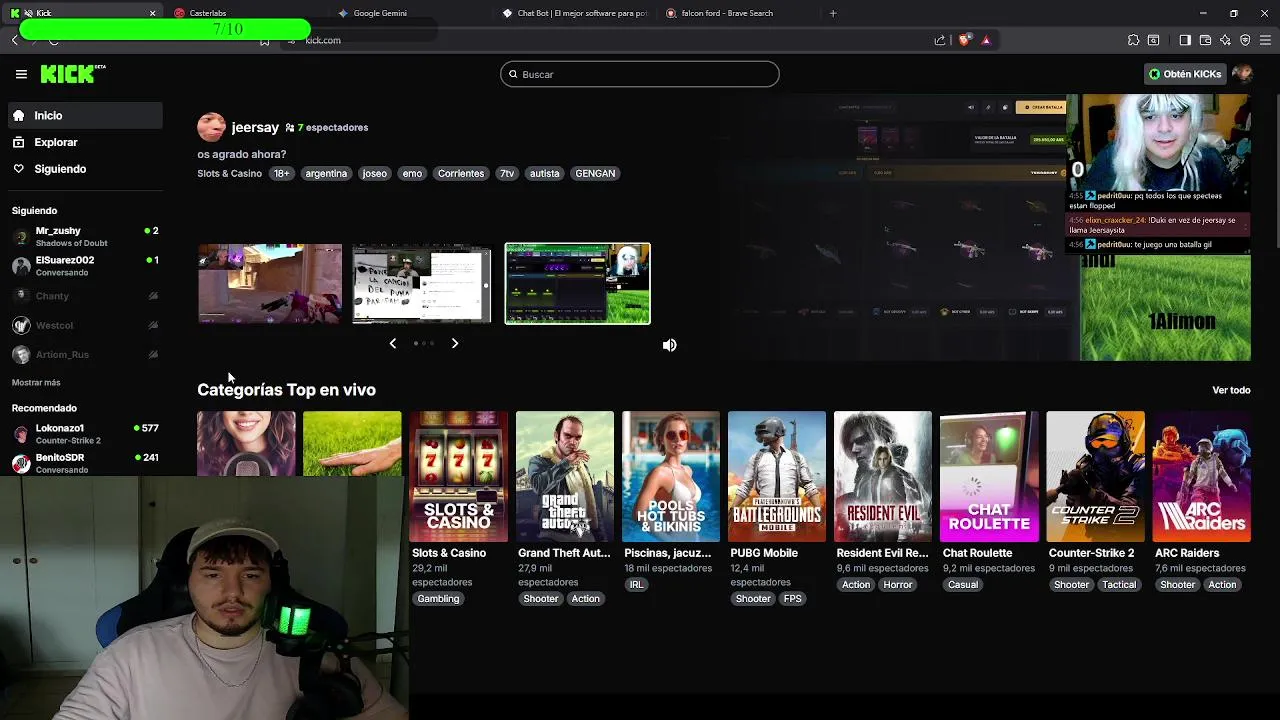
Task: Click the Corrientes tag
Action: [461, 173]
